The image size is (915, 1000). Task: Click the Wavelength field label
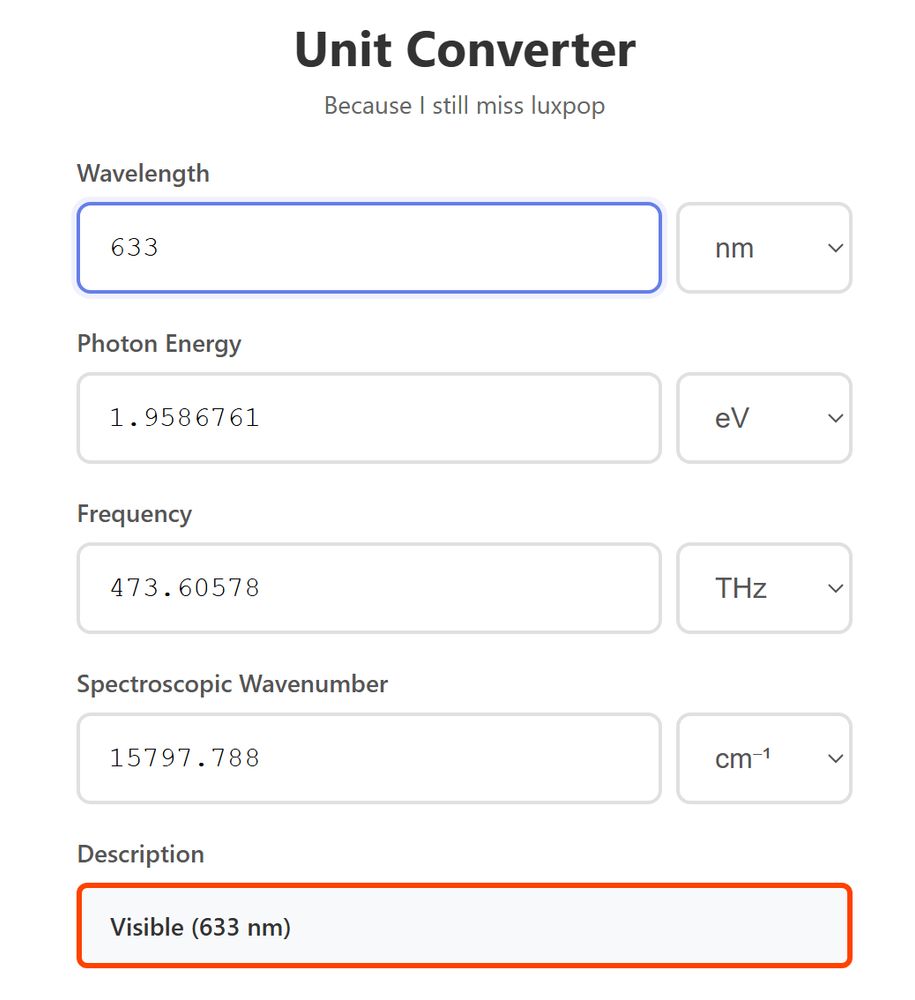click(x=143, y=173)
